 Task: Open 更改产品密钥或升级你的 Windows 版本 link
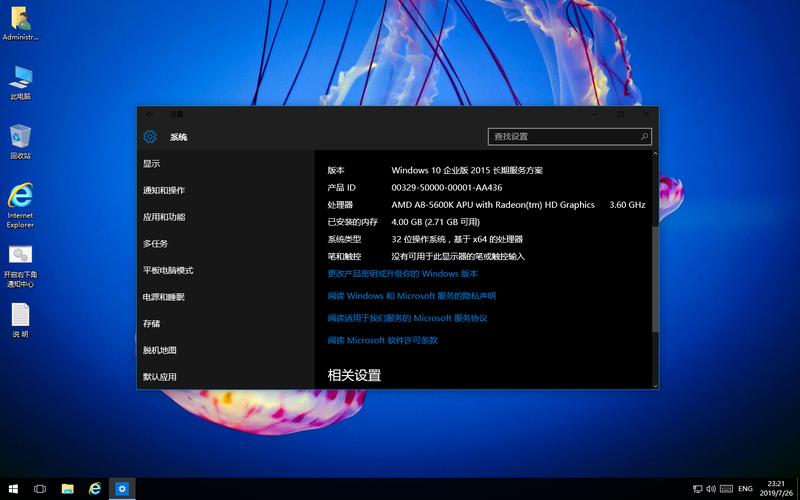pos(403,274)
